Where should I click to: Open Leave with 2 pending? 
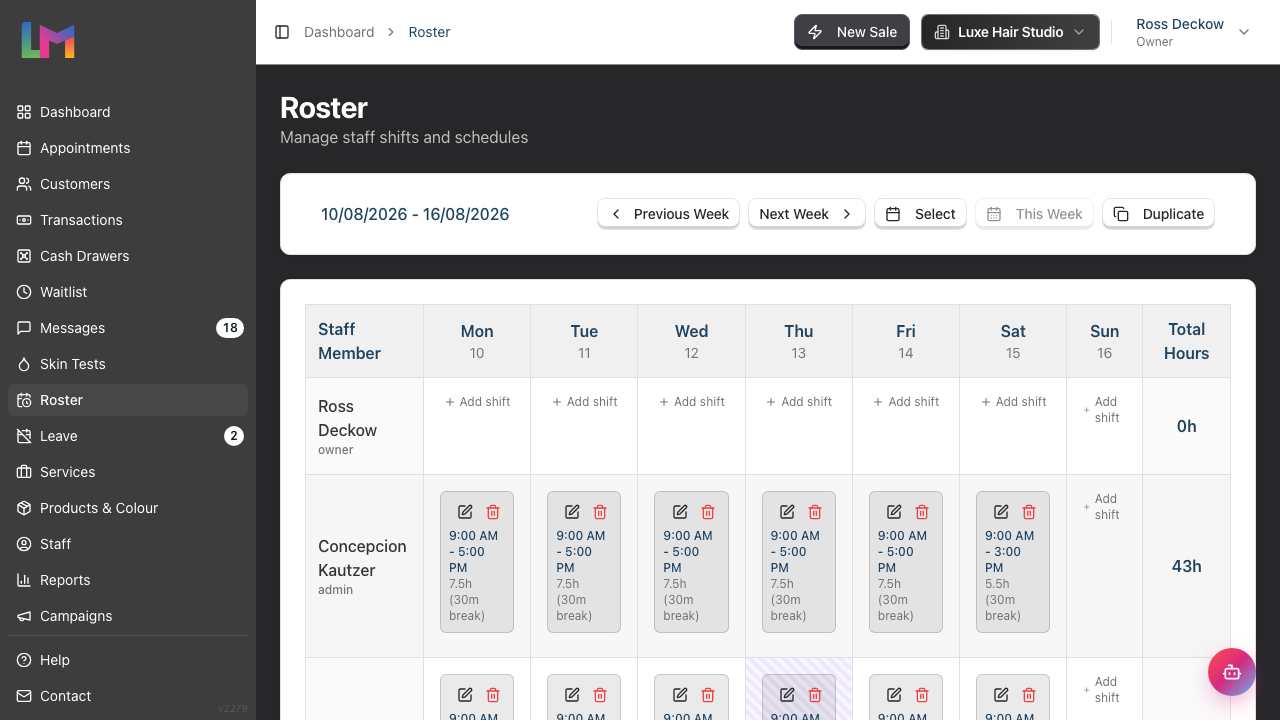click(x=128, y=436)
